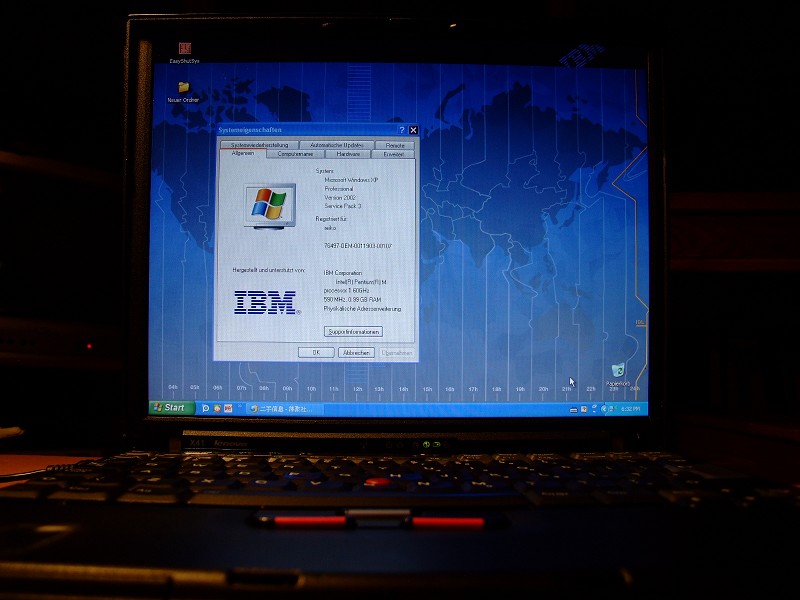The height and width of the screenshot is (600, 800).
Task: Click the Supportinformationen button
Action: click(x=353, y=332)
